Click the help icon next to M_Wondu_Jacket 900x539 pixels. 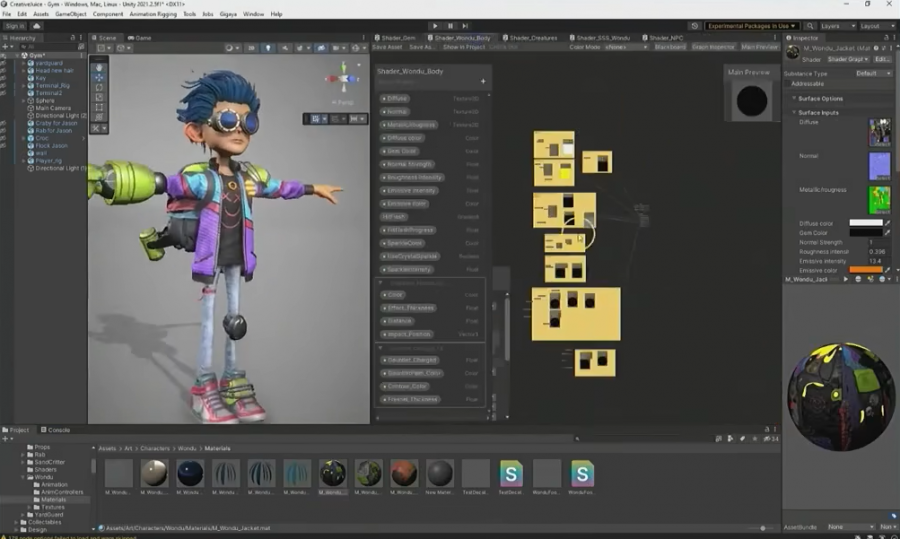(876, 48)
